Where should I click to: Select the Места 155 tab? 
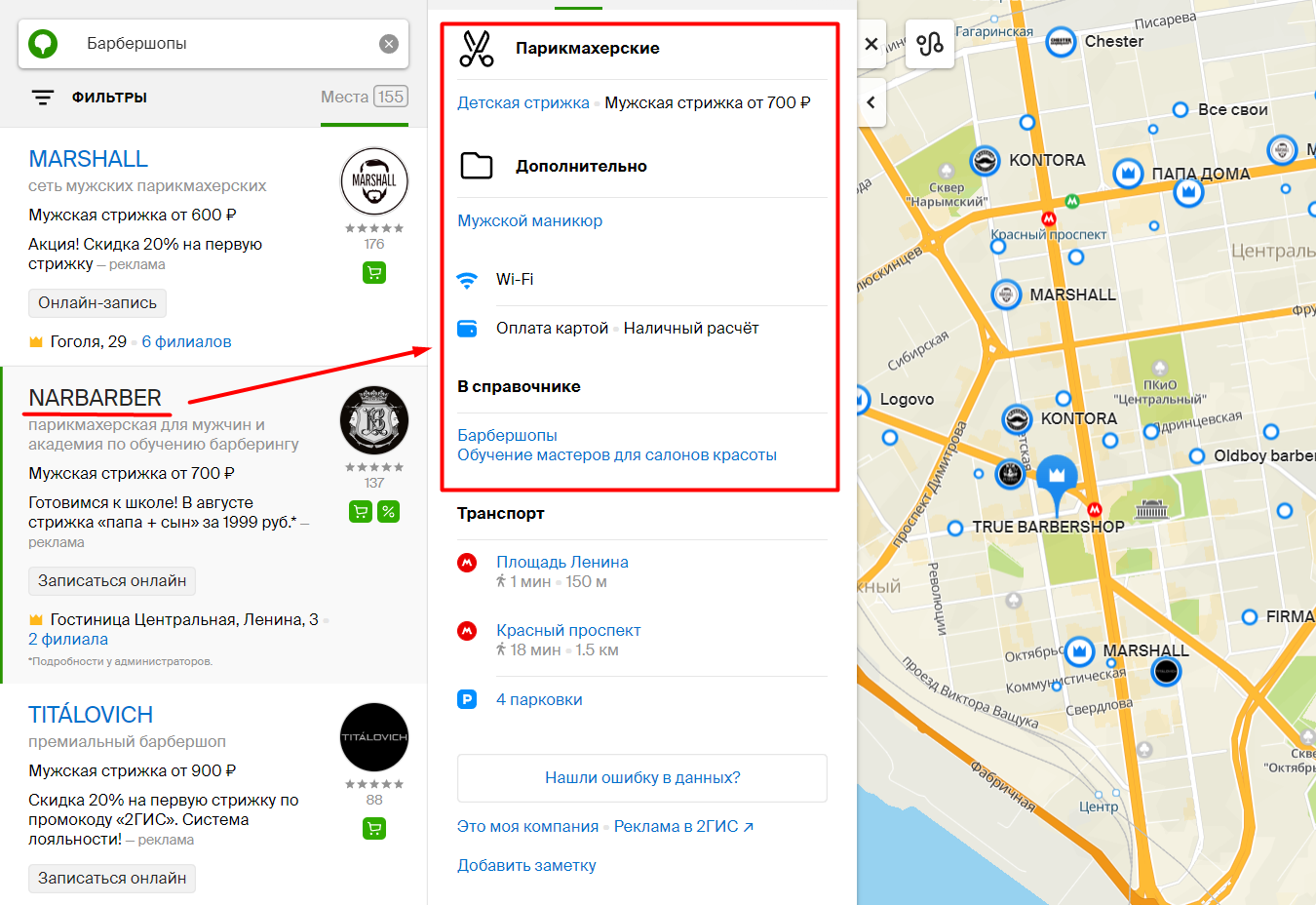pos(365,97)
